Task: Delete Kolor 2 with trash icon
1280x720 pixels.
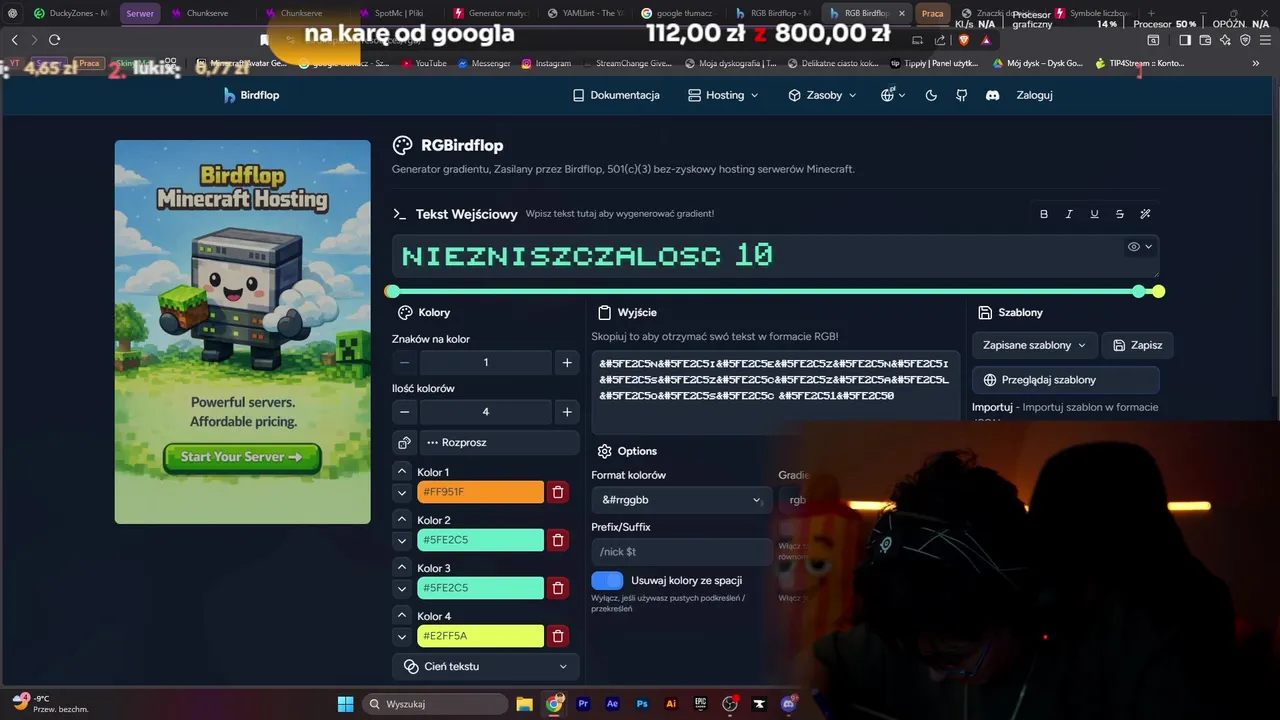Action: 558,540
